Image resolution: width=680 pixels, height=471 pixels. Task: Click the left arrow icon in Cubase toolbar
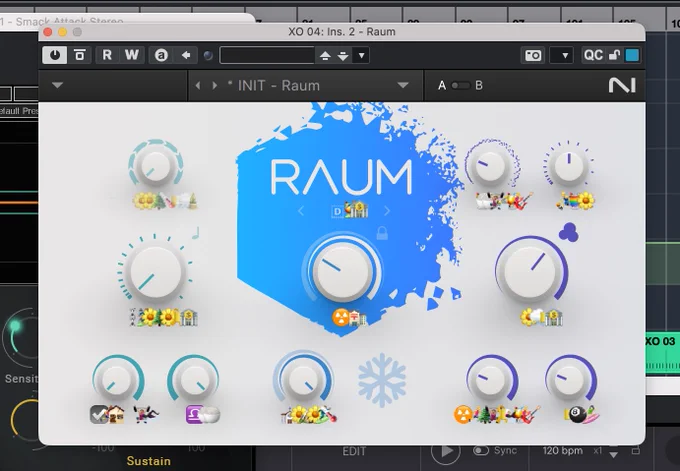pyautogui.click(x=186, y=55)
